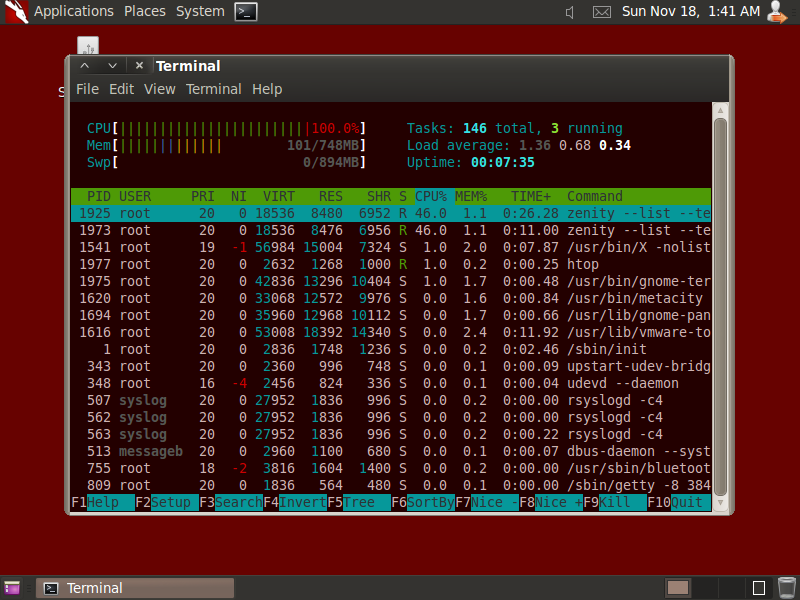800x600 pixels.
Task: Open the mail envelope indicator
Action: [602, 12]
